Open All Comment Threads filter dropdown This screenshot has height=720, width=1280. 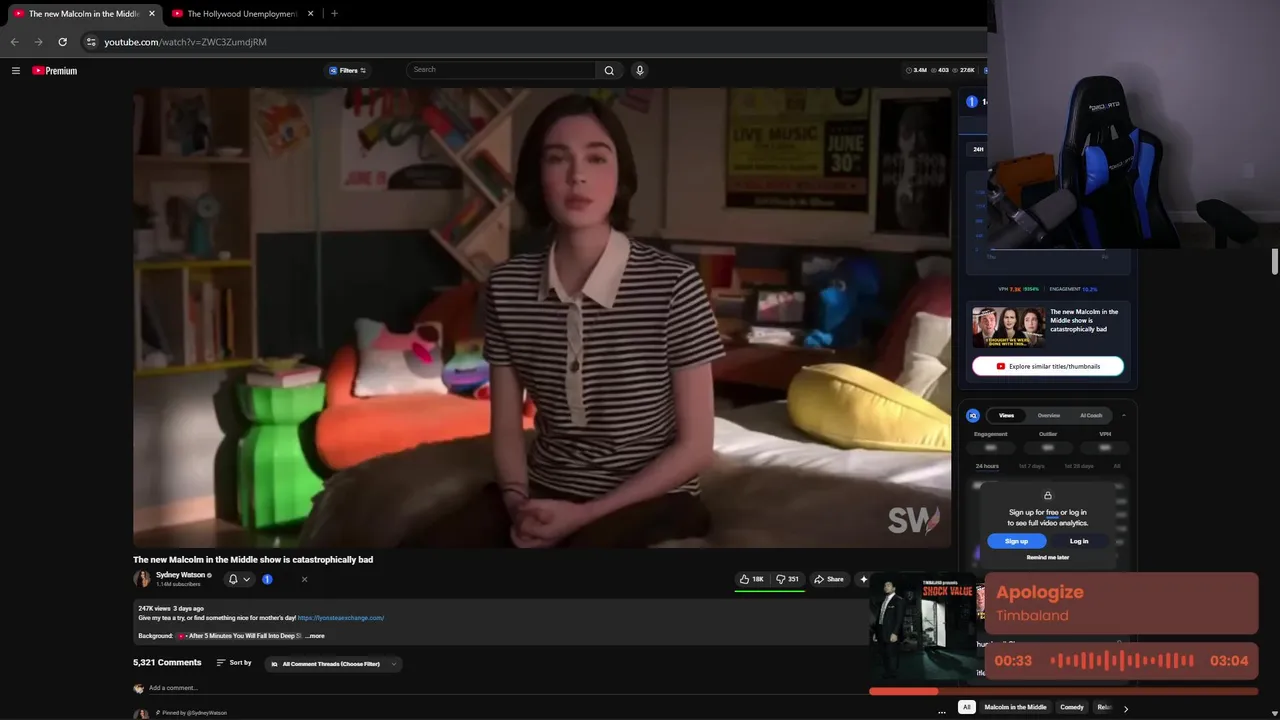[334, 664]
